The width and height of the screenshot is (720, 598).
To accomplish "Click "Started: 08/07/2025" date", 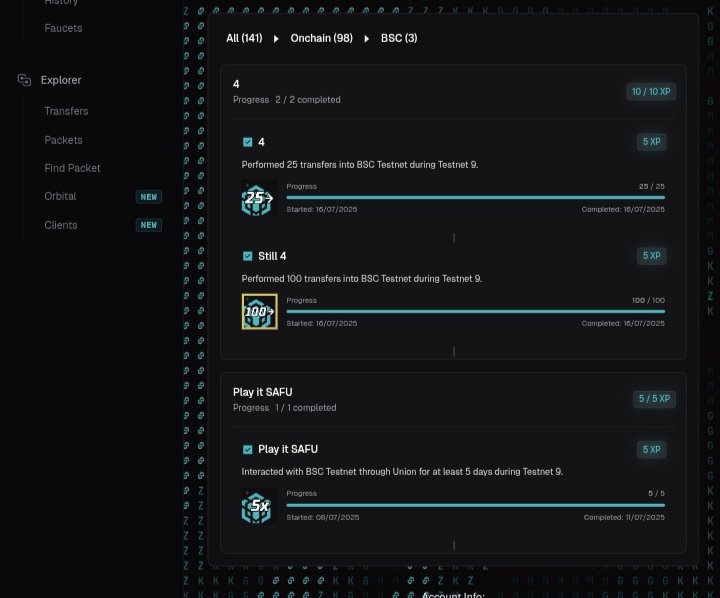I will pyautogui.click(x=323, y=517).
